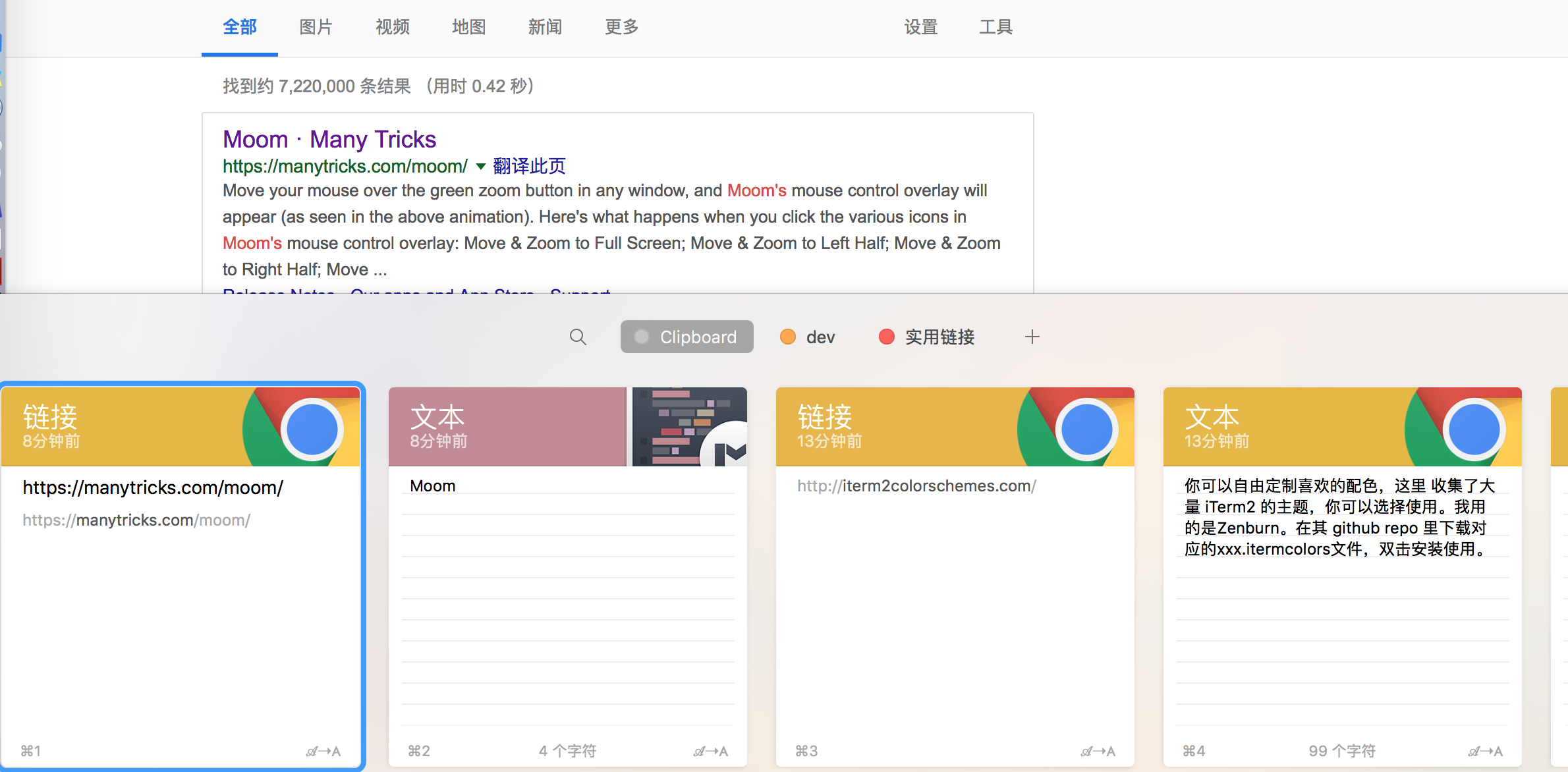This screenshot has width=1568, height=772.
Task: Open the 工具 search tools menu
Action: point(995,27)
